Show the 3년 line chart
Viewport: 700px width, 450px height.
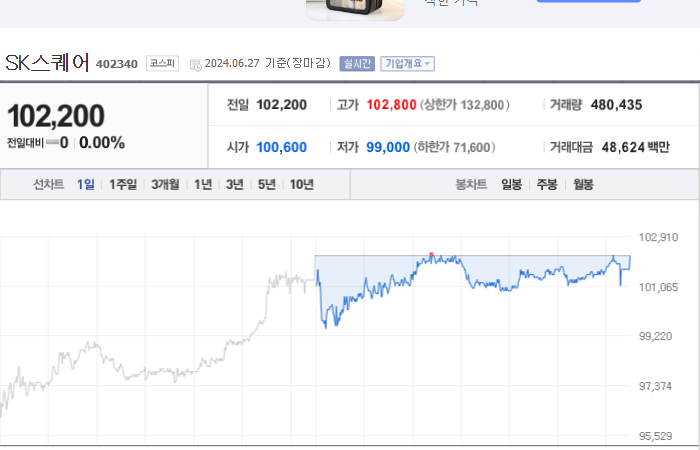click(x=234, y=184)
